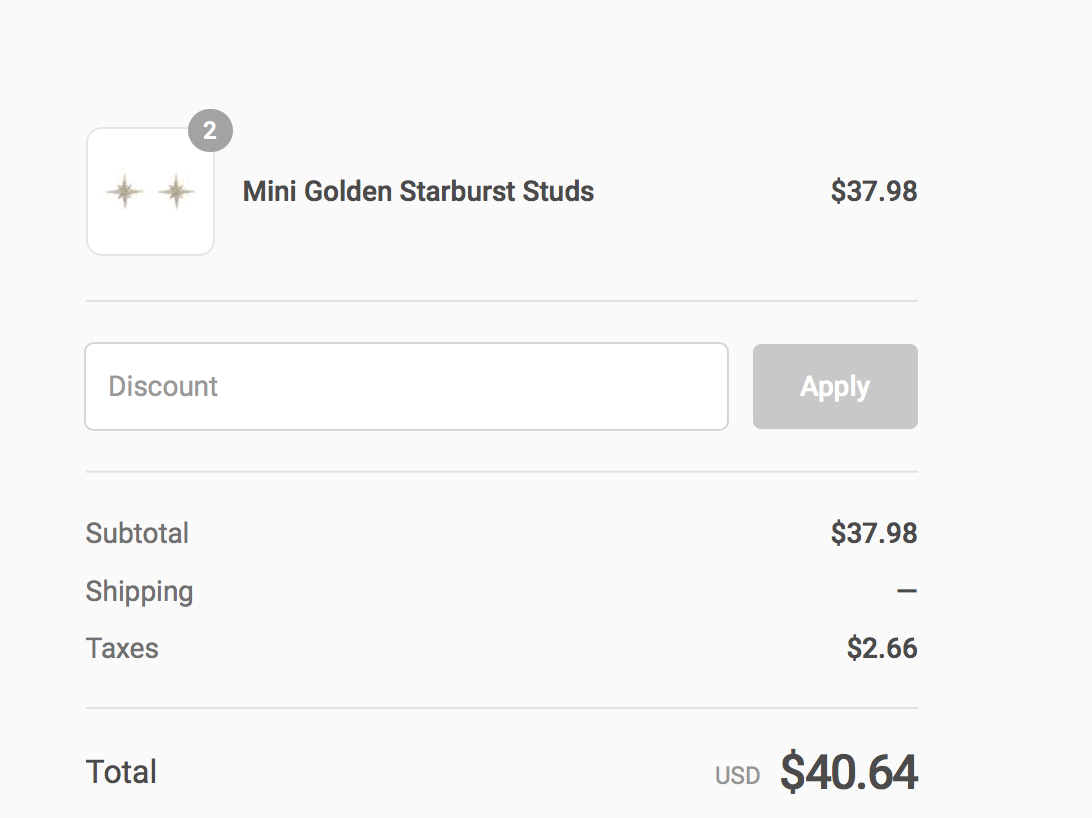
Task: Click the Shipping label
Action: (139, 591)
